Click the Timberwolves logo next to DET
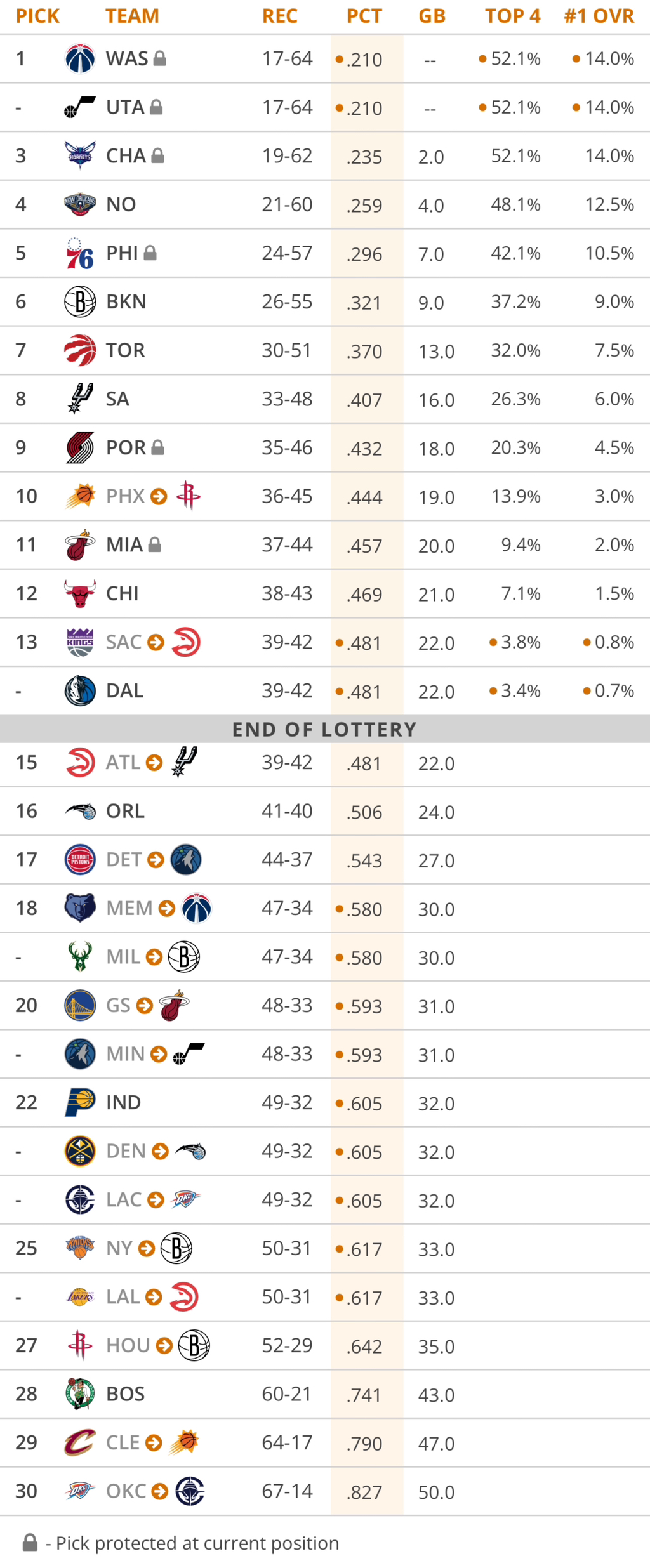Viewport: 650px width, 1568px height. click(186, 859)
